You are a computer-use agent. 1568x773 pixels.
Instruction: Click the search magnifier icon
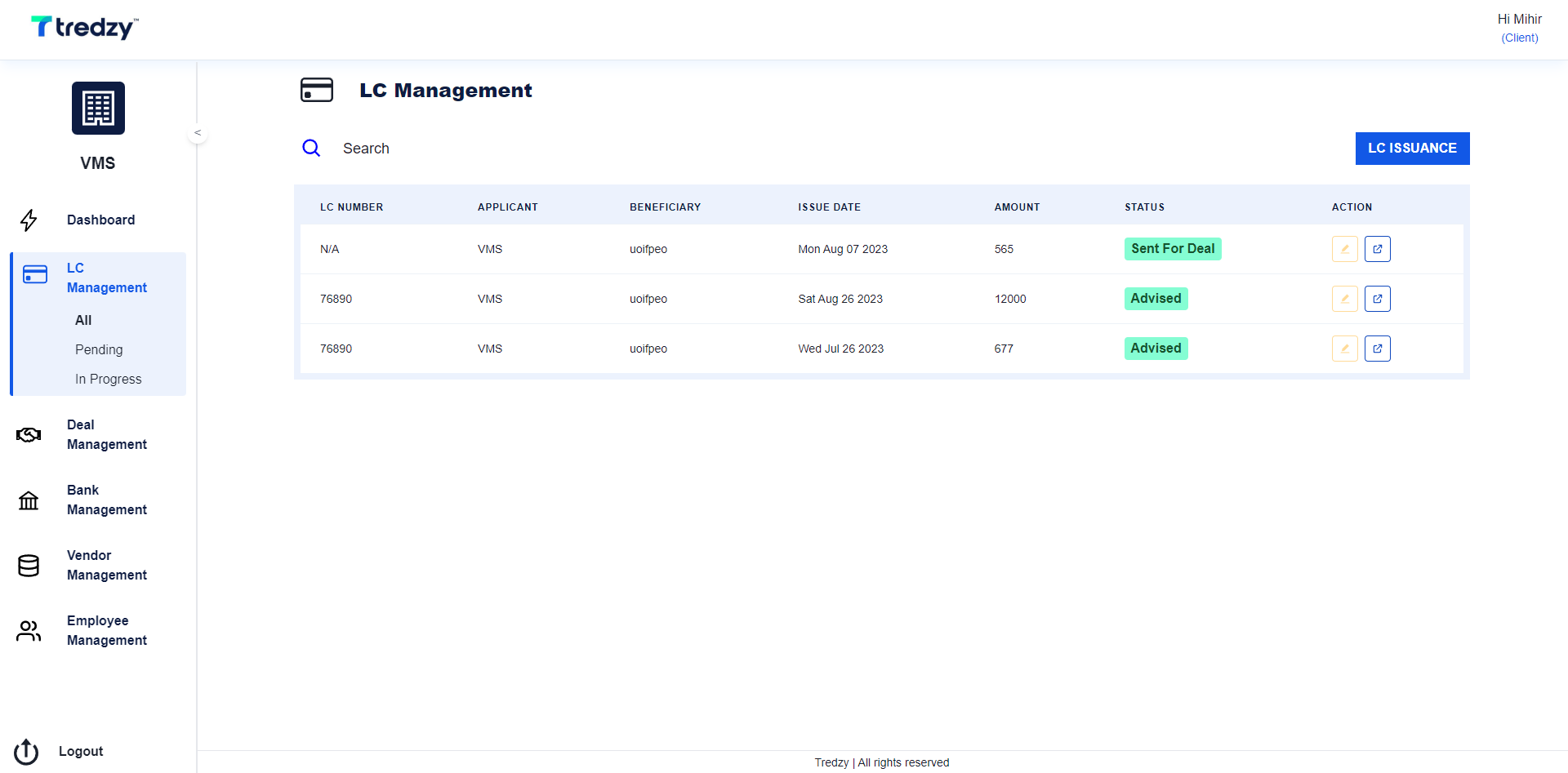[311, 149]
